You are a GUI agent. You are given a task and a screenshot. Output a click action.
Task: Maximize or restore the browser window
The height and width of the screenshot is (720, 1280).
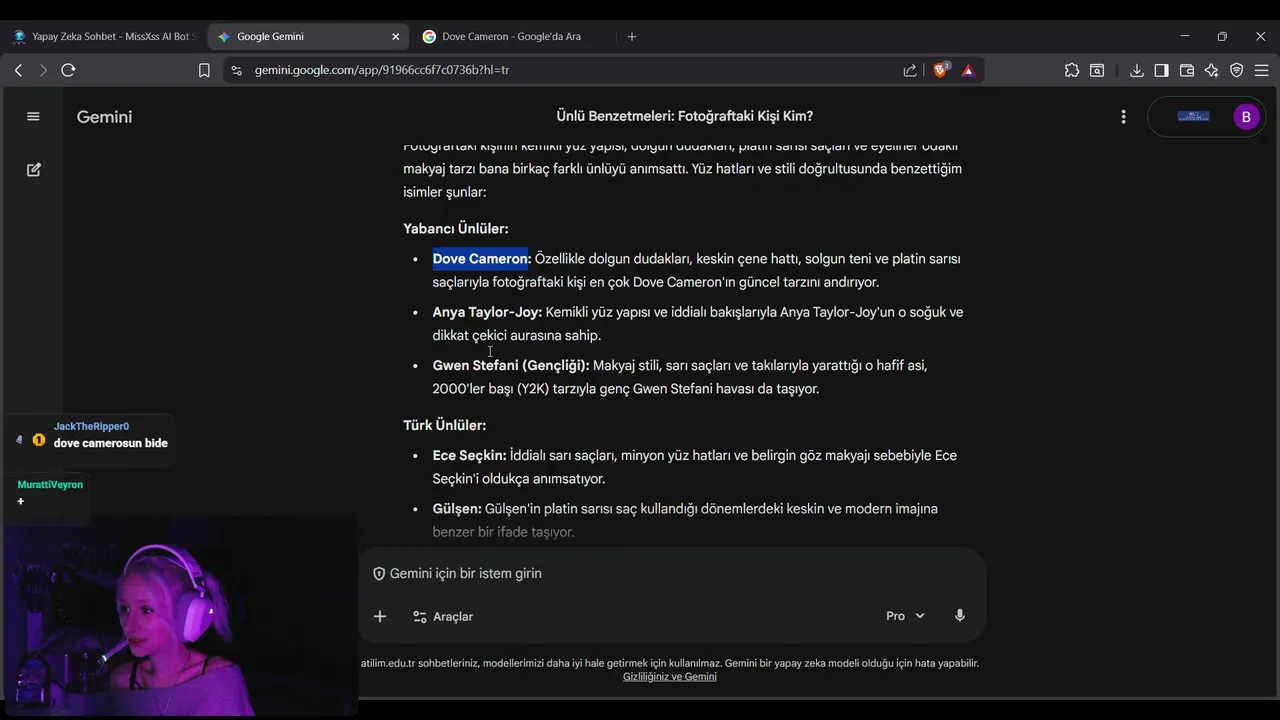click(x=1222, y=36)
